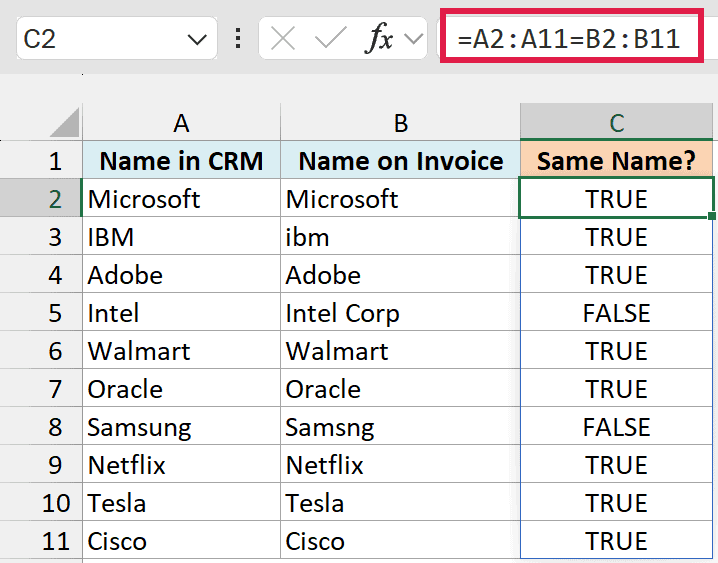Select cell B2 containing Microsoft
718x563 pixels.
[x=401, y=199]
